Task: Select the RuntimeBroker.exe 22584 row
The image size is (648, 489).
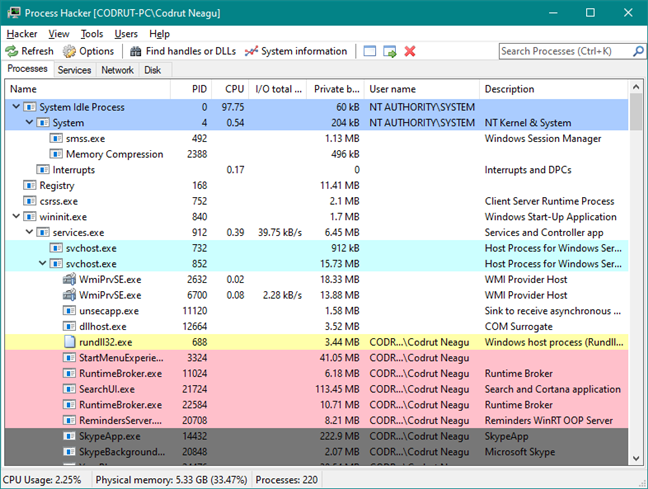Action: click(317, 405)
